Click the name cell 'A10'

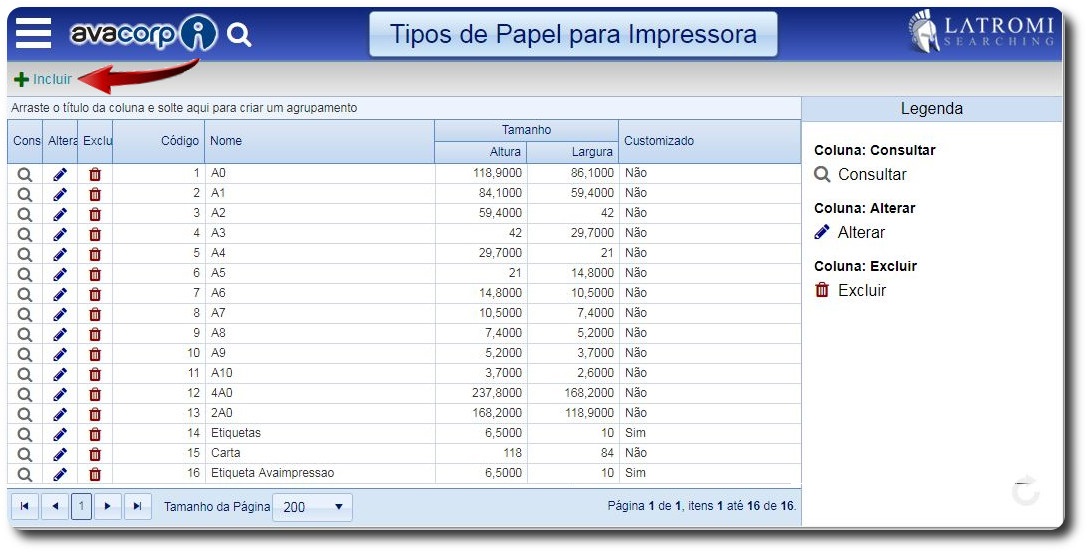pyautogui.click(x=222, y=373)
